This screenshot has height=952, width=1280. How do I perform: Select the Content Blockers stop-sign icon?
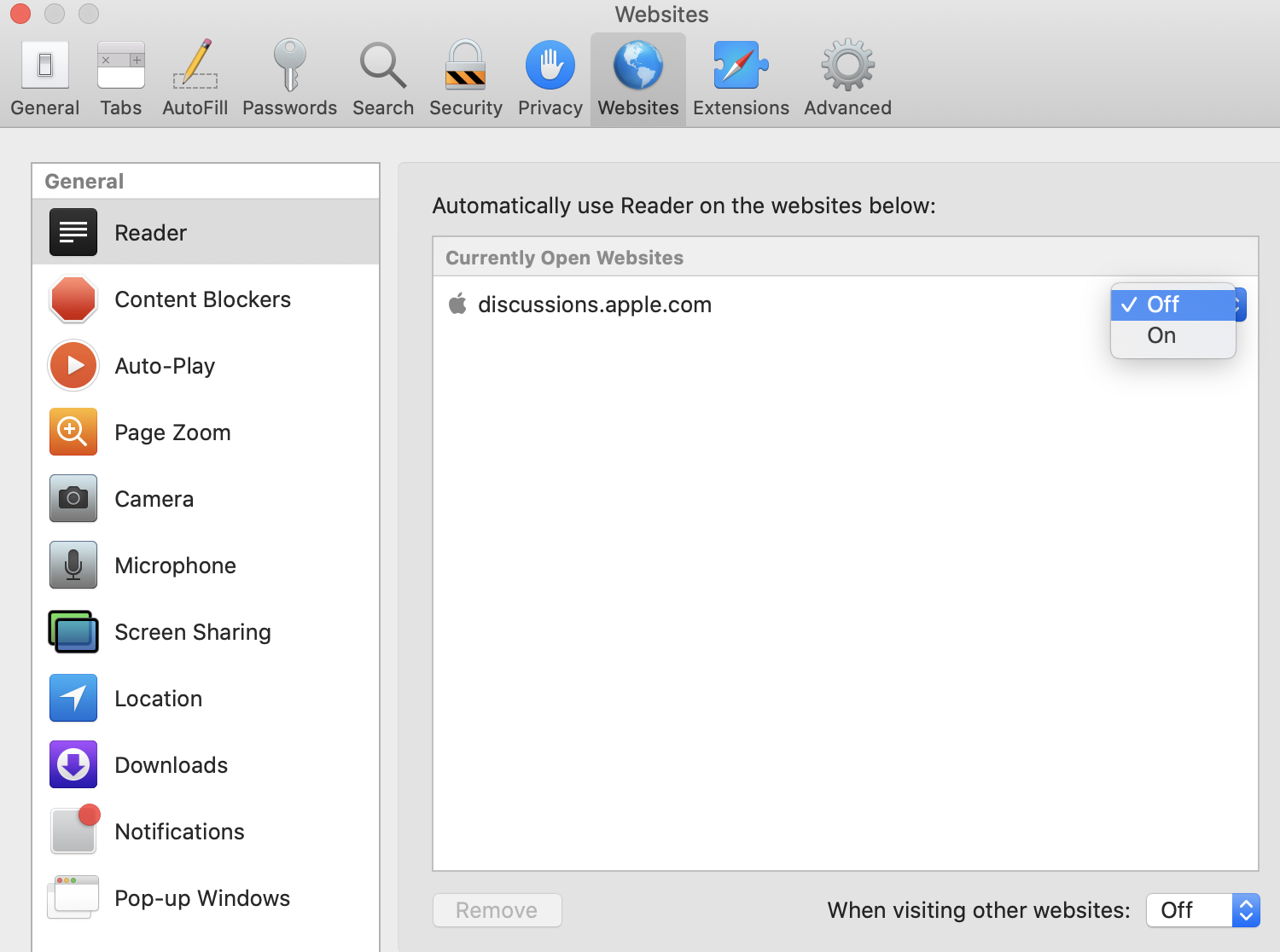pos(73,299)
